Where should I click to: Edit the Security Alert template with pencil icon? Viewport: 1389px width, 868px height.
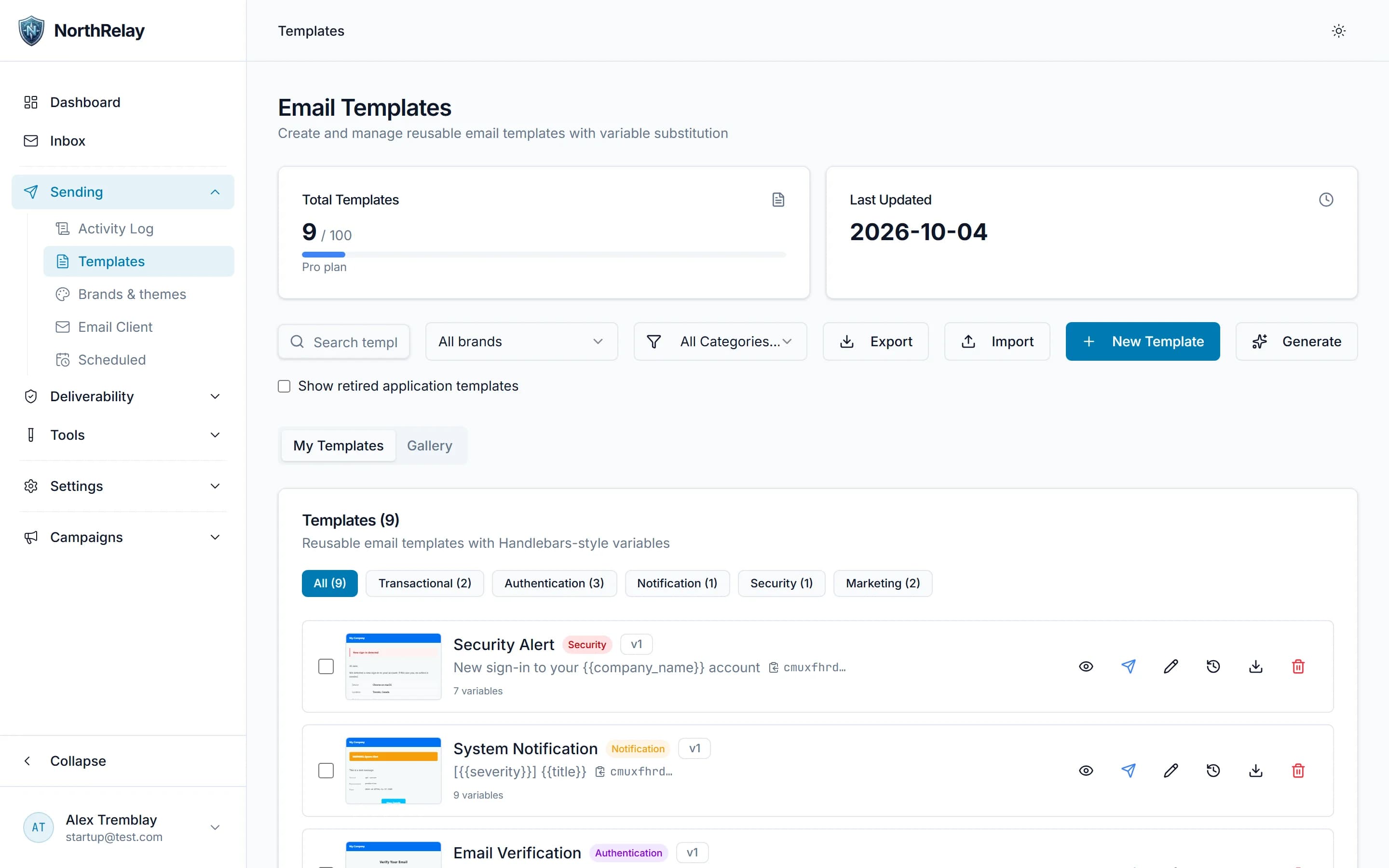1171,666
